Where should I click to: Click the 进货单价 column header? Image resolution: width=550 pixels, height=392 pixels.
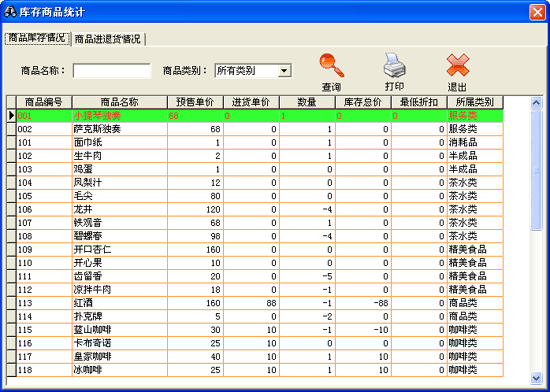tap(251, 102)
